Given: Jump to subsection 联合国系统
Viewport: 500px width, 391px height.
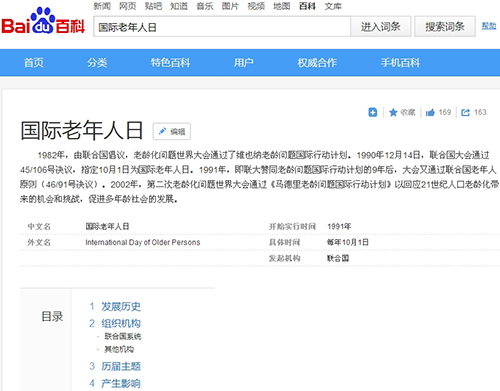Looking at the screenshot, I should click(x=123, y=336).
